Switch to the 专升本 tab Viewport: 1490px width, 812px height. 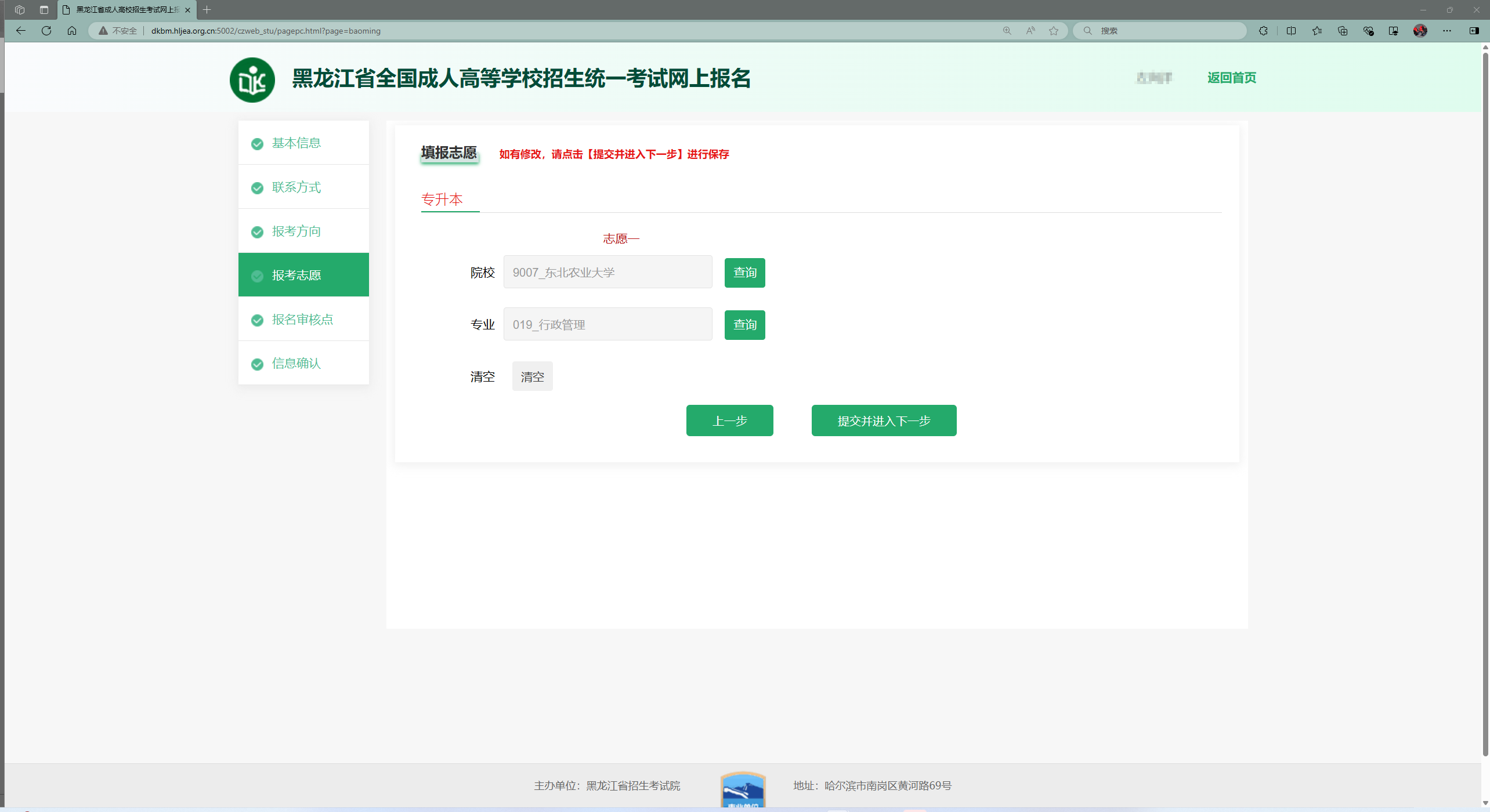[442, 200]
